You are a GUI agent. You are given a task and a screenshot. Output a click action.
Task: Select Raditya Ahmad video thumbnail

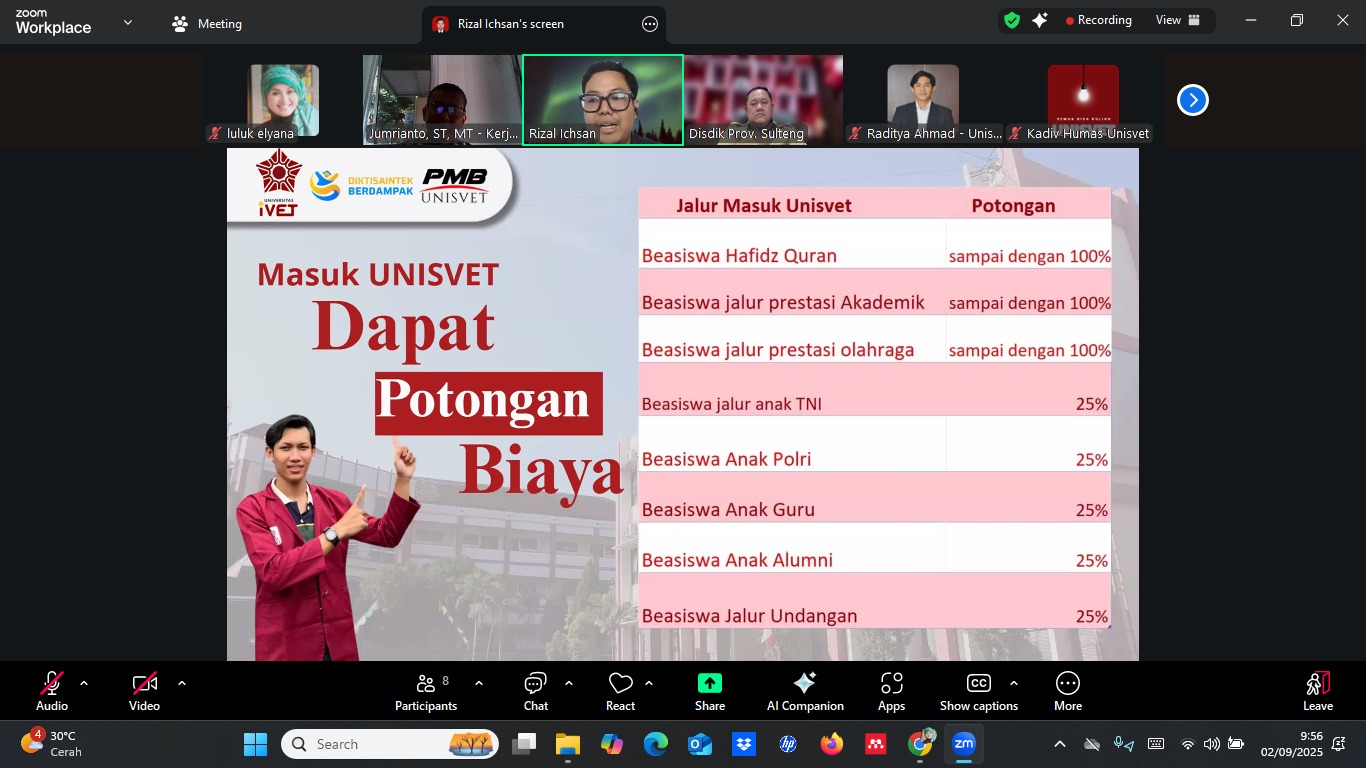[923, 100]
